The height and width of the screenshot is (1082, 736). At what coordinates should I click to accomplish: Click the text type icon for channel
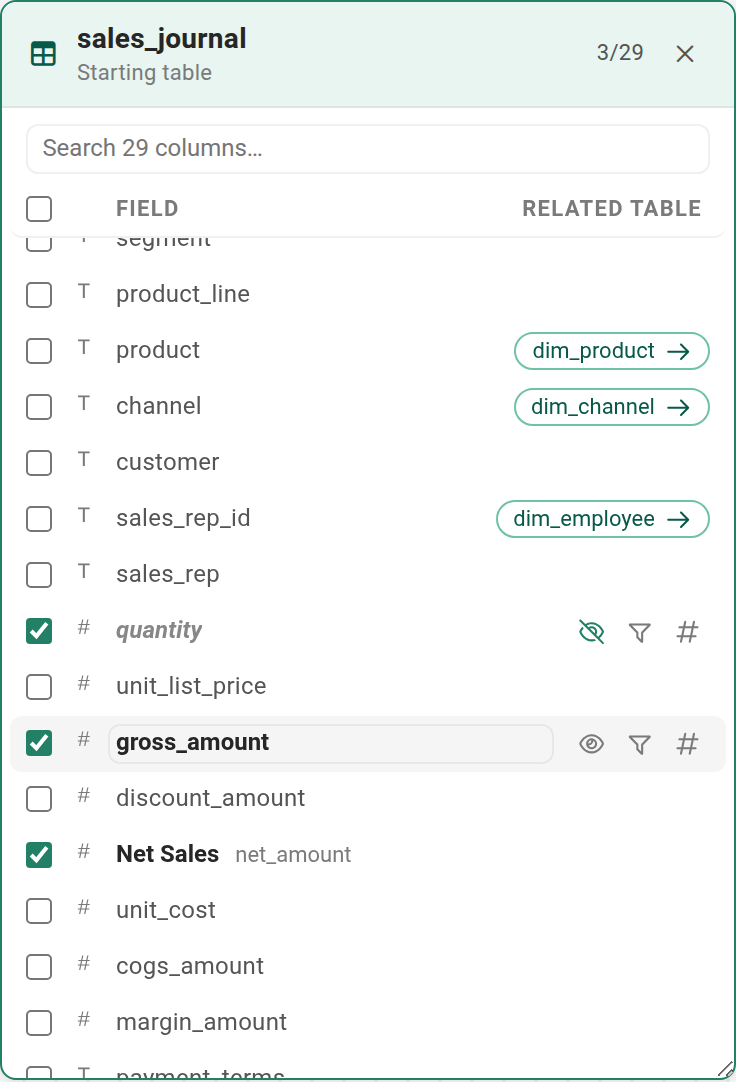point(83,404)
